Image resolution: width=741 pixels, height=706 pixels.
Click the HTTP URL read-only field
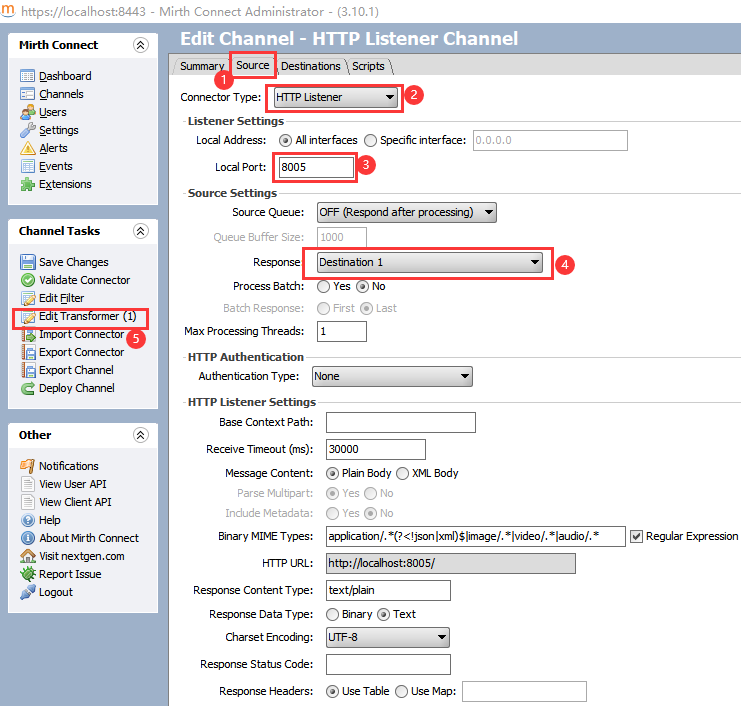(x=451, y=564)
